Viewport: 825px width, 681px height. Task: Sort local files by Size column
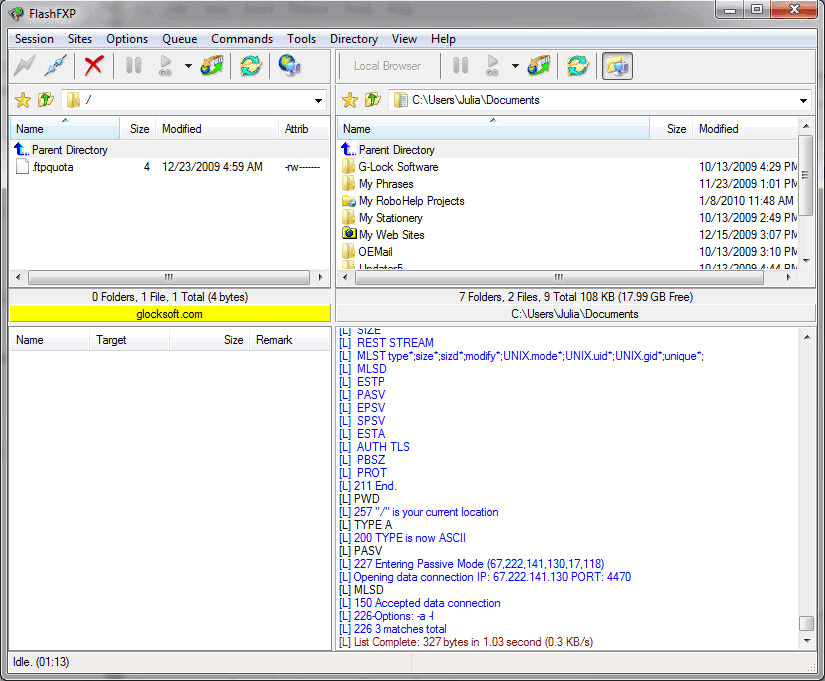tap(676, 129)
